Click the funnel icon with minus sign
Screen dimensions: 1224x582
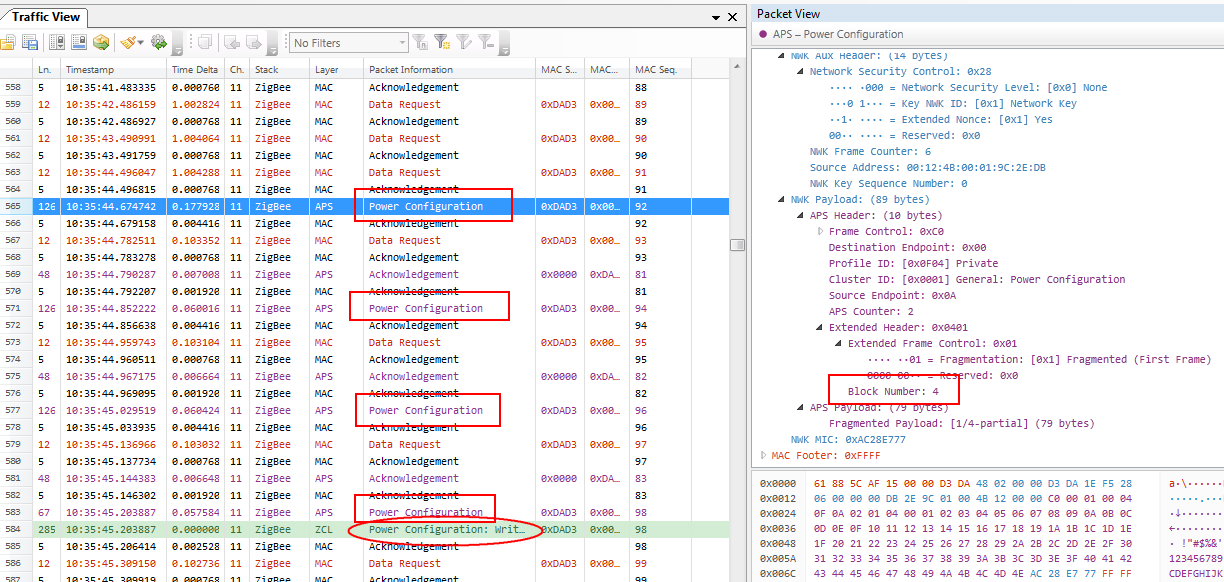pos(485,43)
